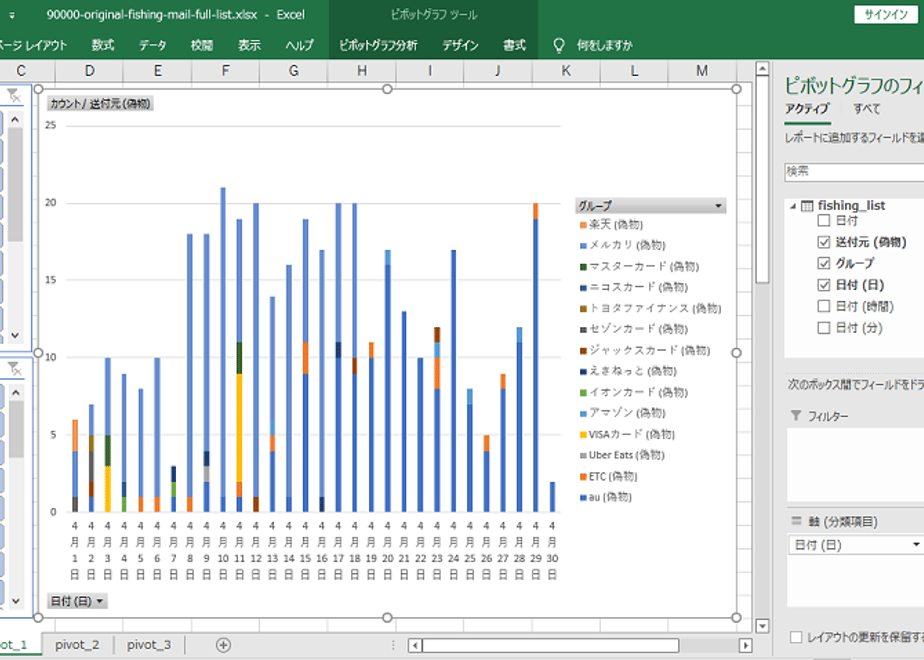
Task: Click the フィルター funnel icon in field area
Action: click(x=796, y=416)
